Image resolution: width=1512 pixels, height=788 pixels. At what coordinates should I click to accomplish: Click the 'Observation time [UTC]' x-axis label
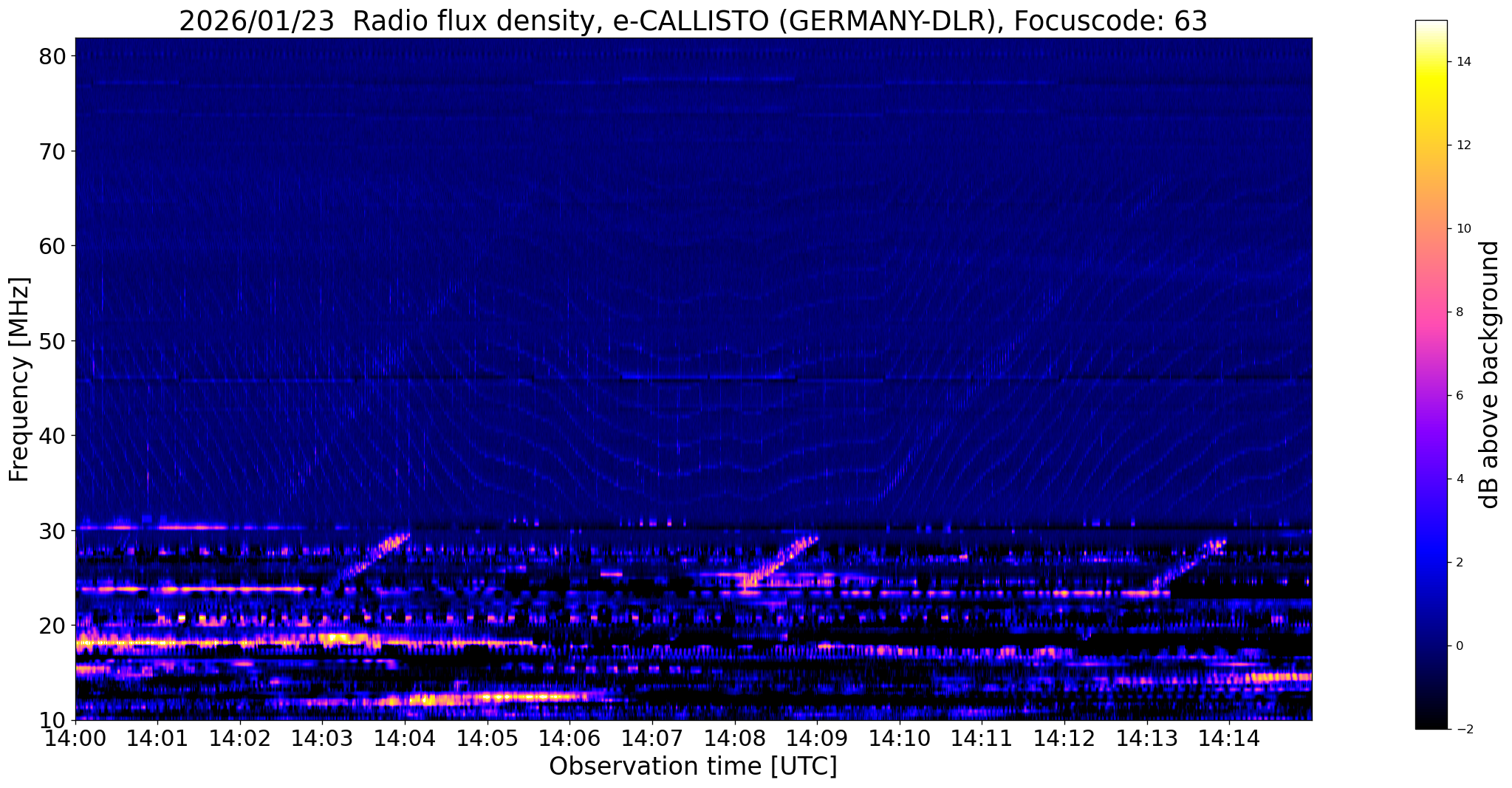point(693,767)
